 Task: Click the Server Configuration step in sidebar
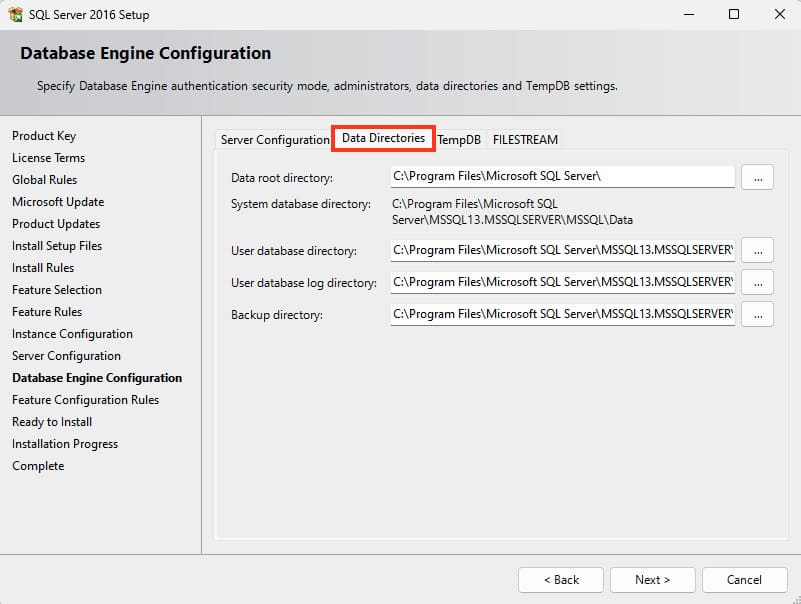coord(66,356)
